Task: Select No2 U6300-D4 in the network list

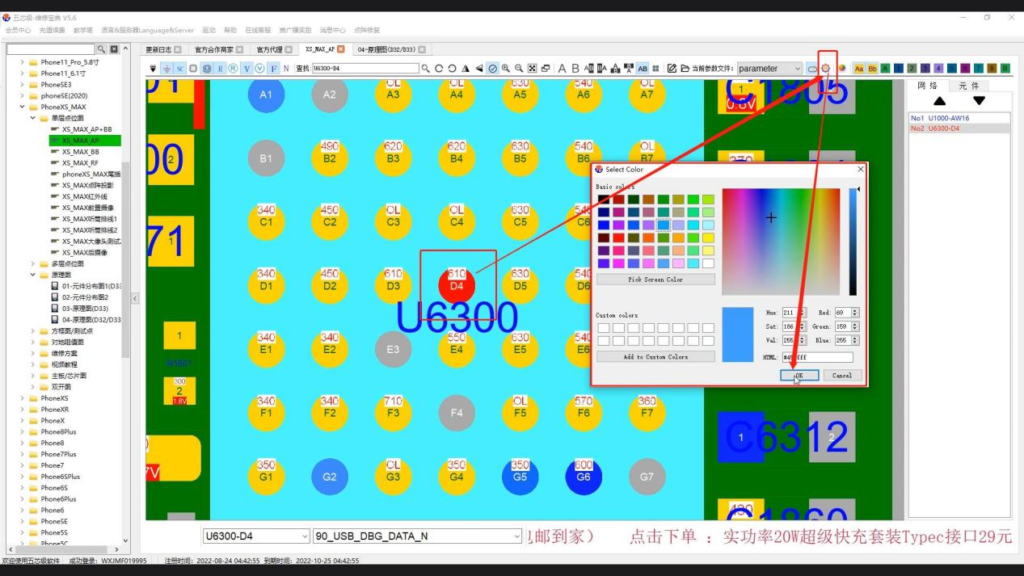Action: (x=959, y=129)
